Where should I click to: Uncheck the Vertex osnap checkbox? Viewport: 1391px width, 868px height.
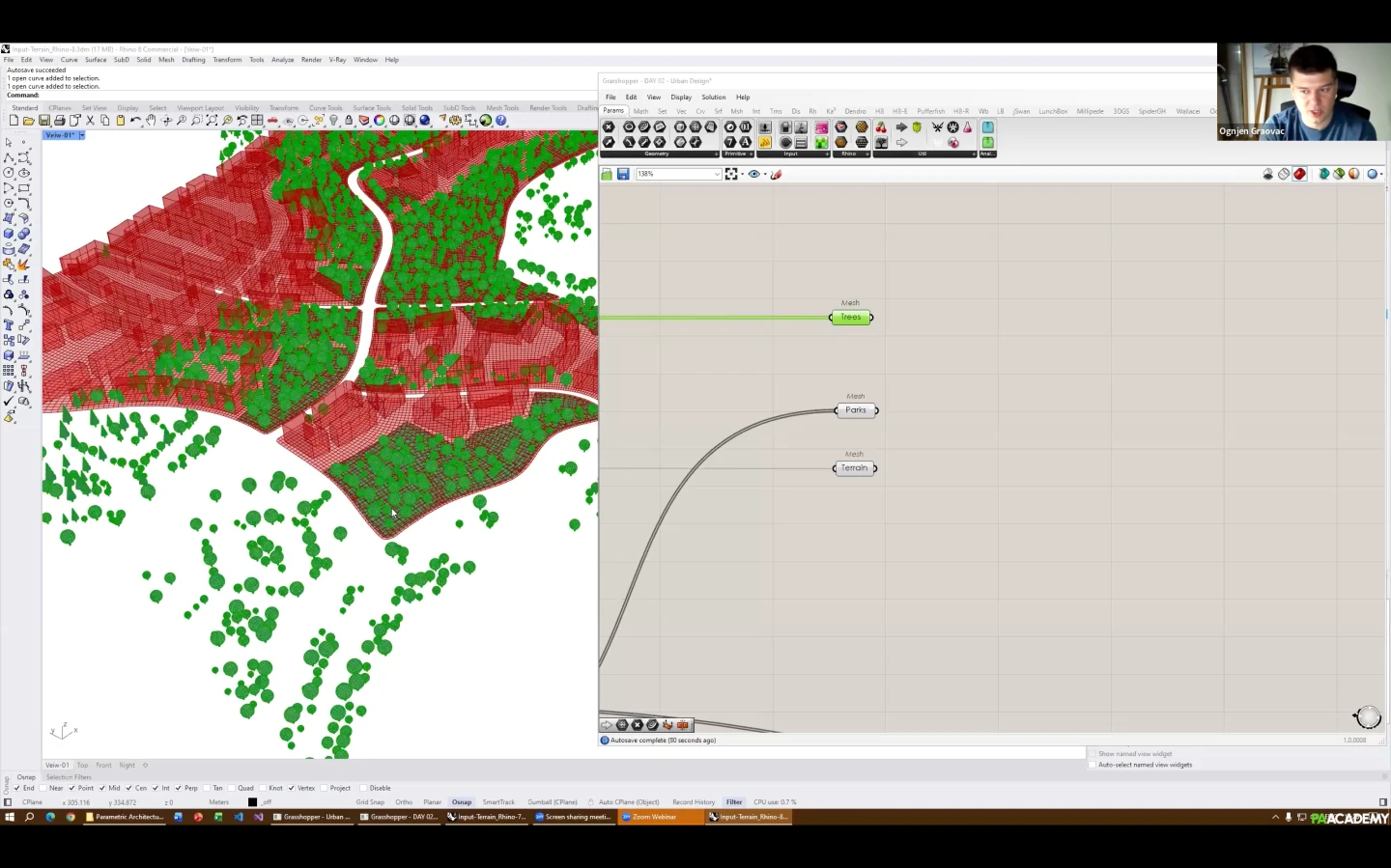[291, 788]
